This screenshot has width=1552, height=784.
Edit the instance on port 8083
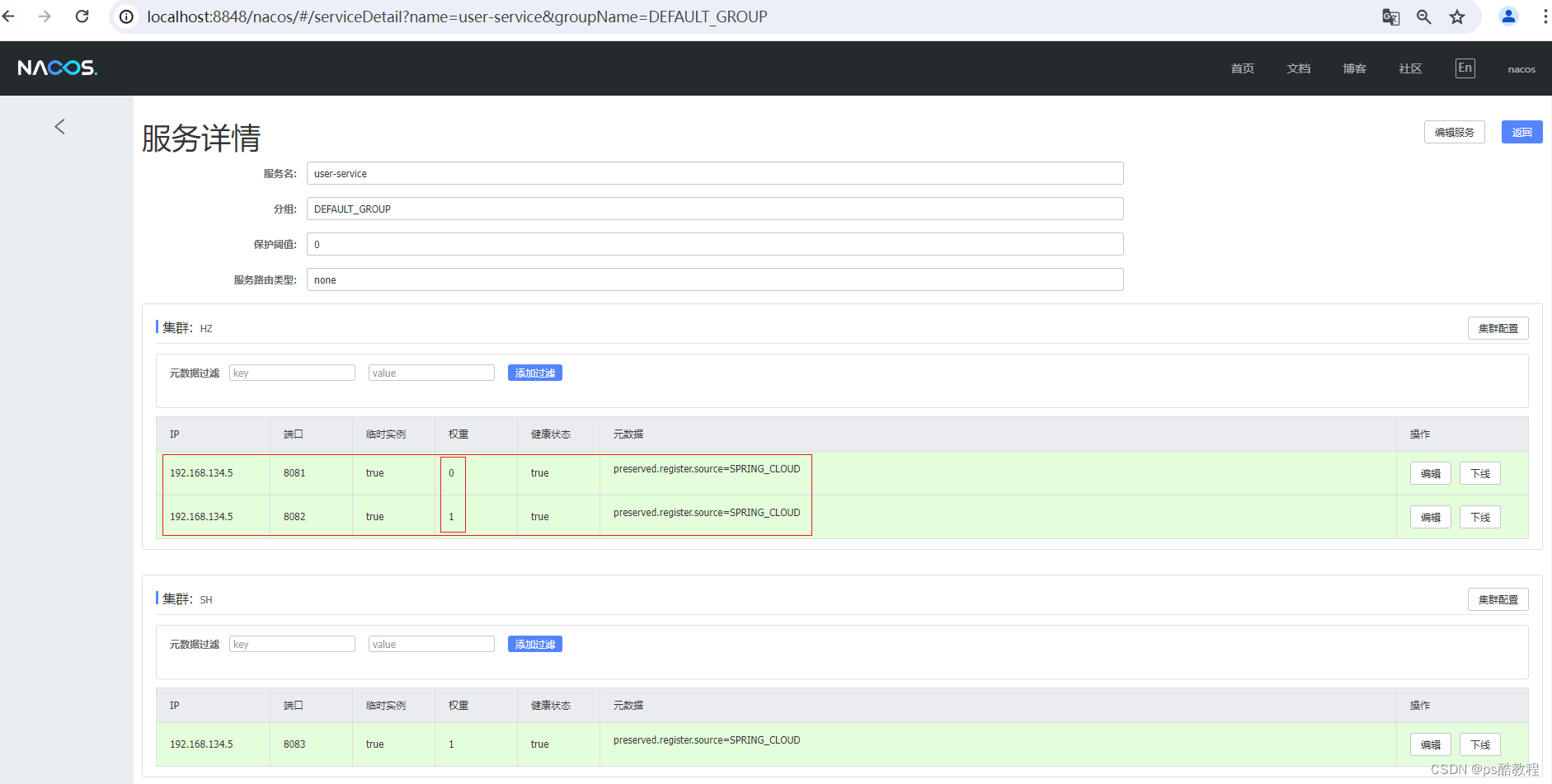click(x=1430, y=744)
